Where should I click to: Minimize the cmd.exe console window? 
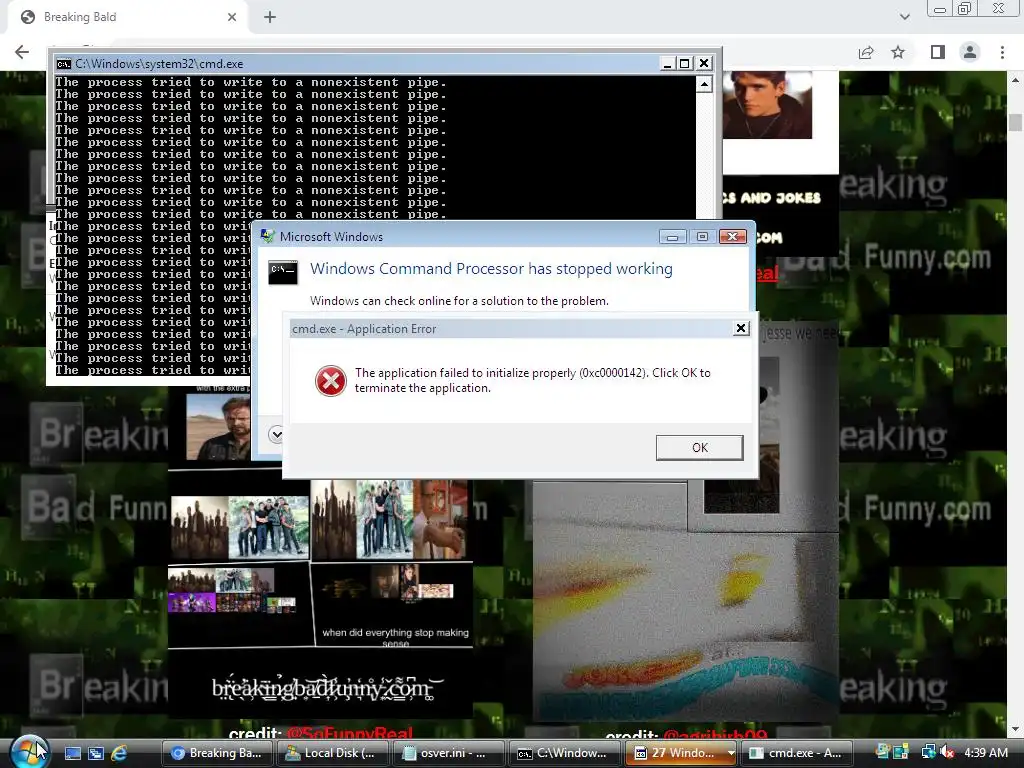click(667, 63)
